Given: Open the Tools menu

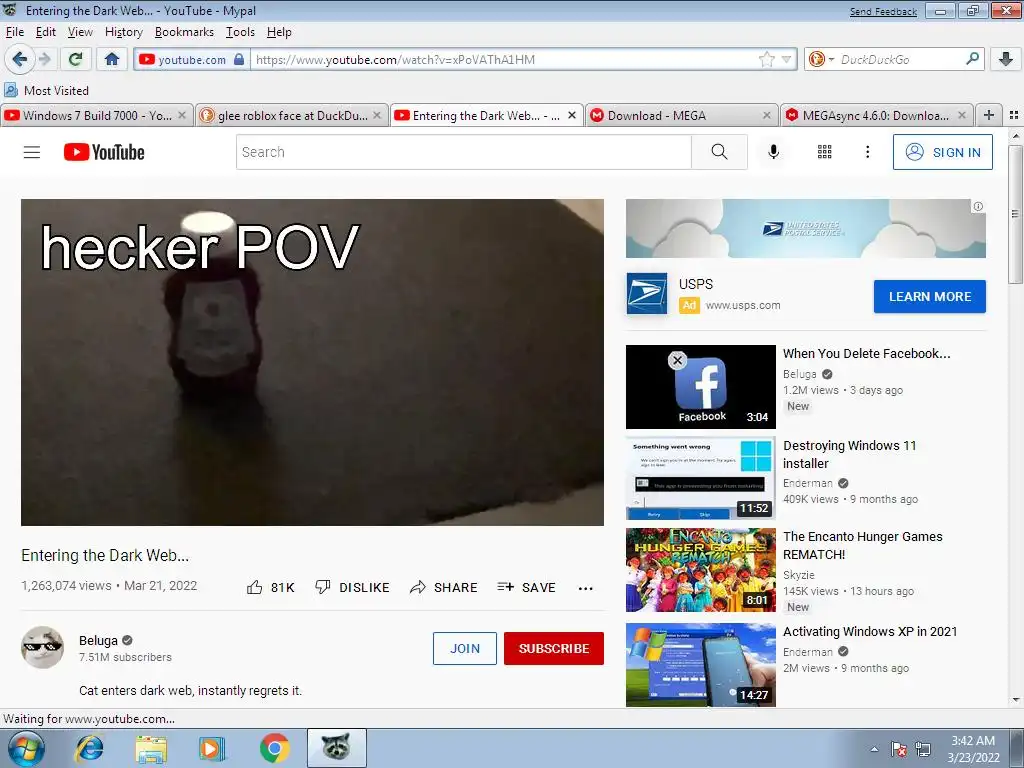Looking at the screenshot, I should coord(240,32).
